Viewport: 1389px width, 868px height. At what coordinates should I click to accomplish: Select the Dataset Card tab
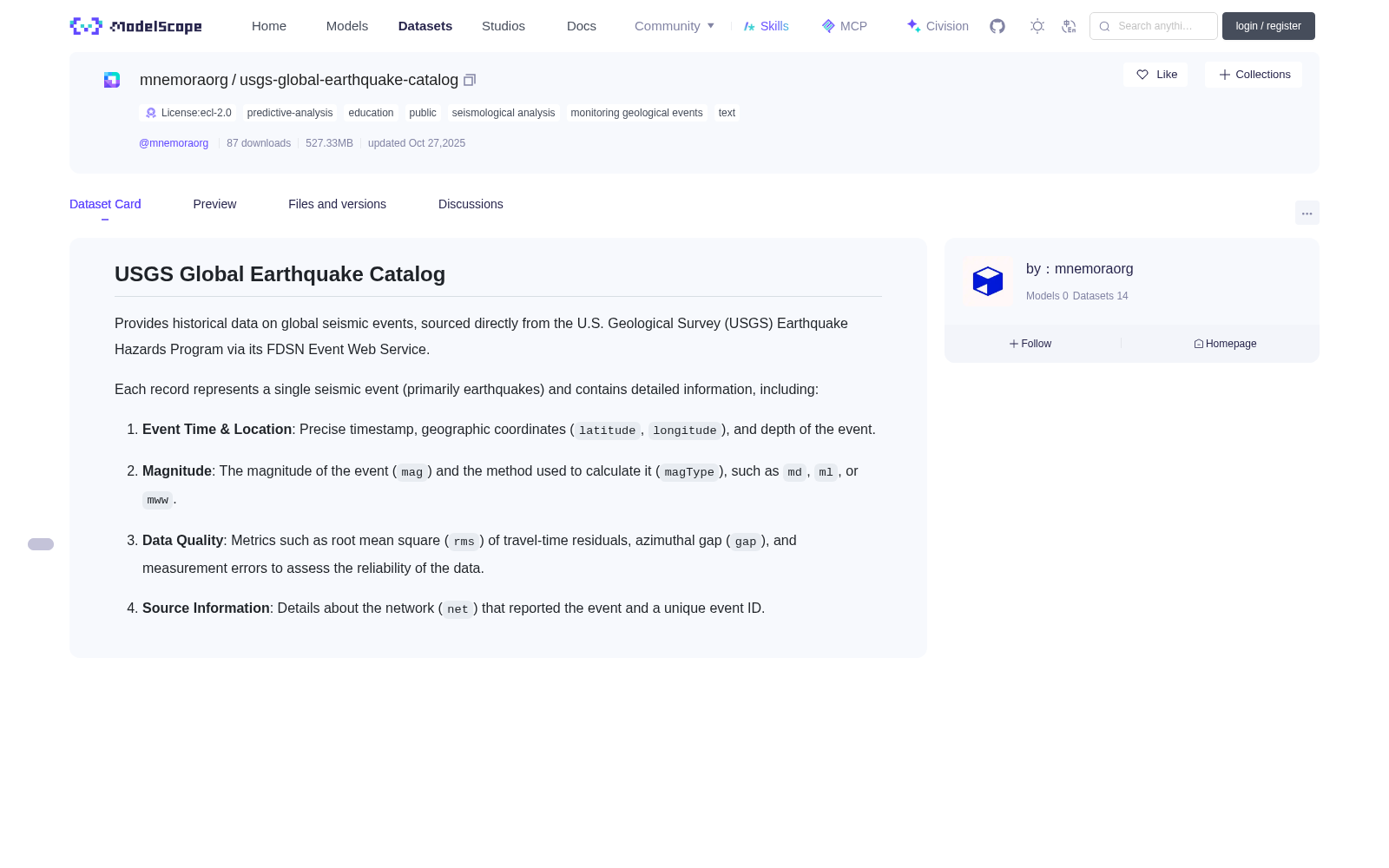click(x=105, y=204)
